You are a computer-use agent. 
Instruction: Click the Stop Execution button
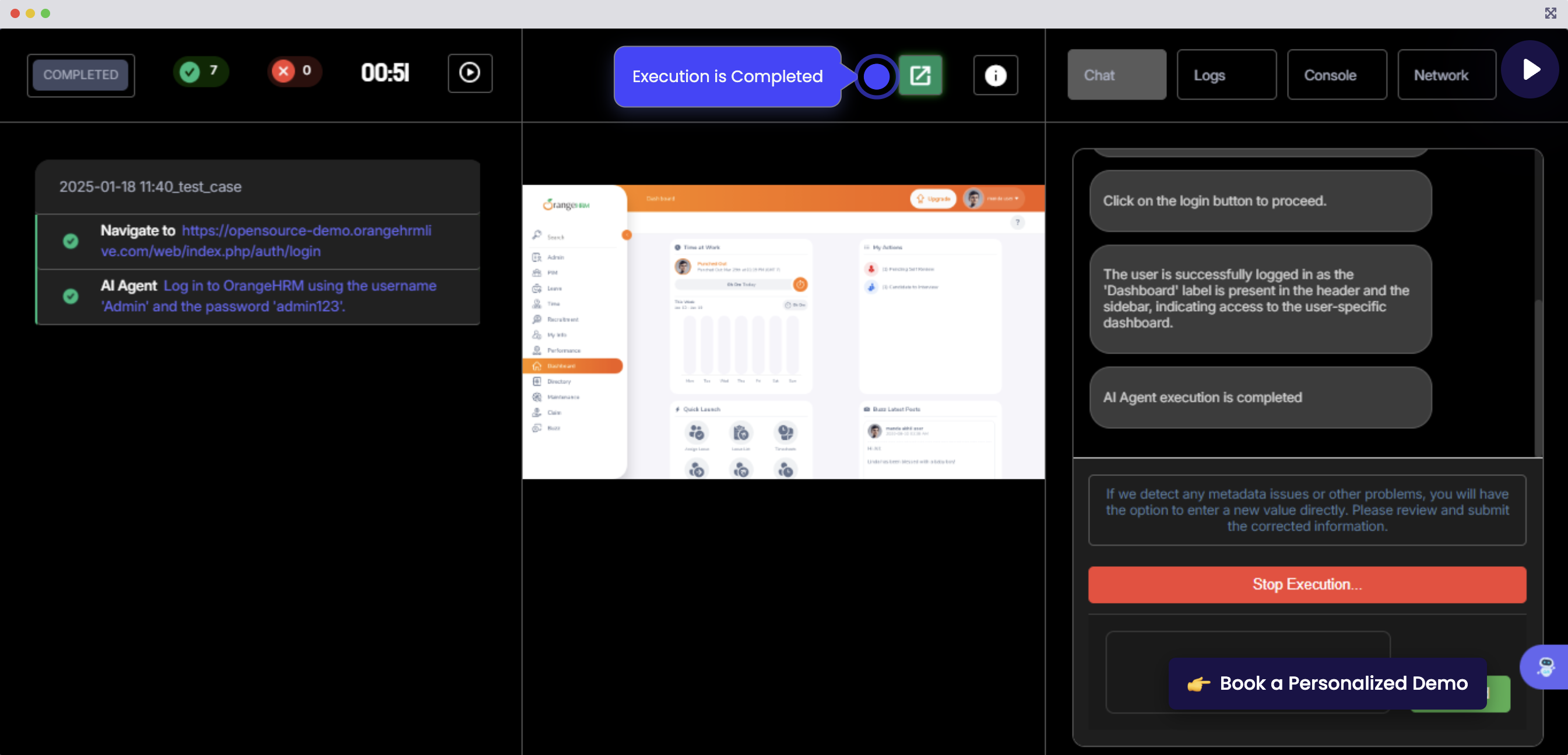click(1306, 584)
